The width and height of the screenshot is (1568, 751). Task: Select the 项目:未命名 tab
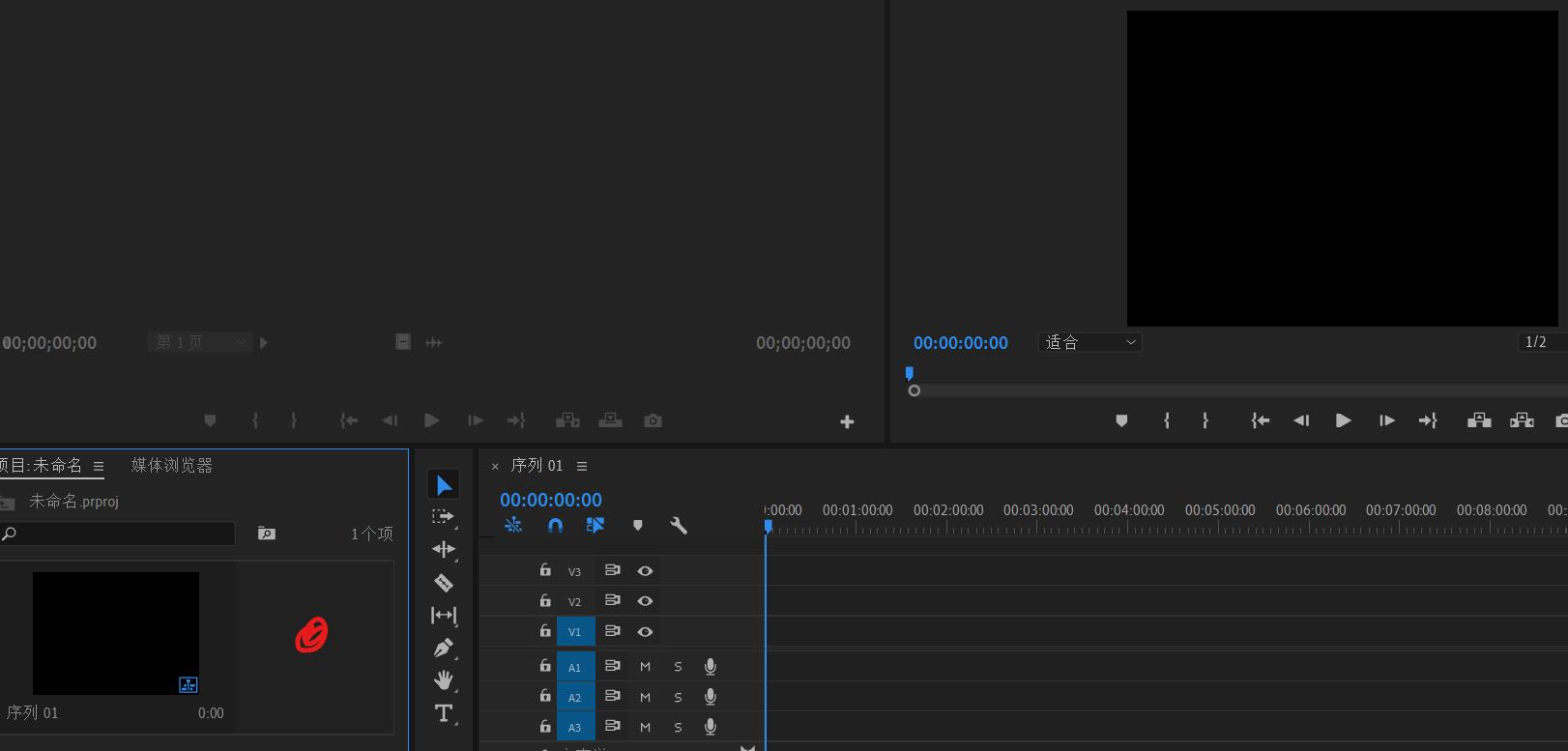[42, 465]
